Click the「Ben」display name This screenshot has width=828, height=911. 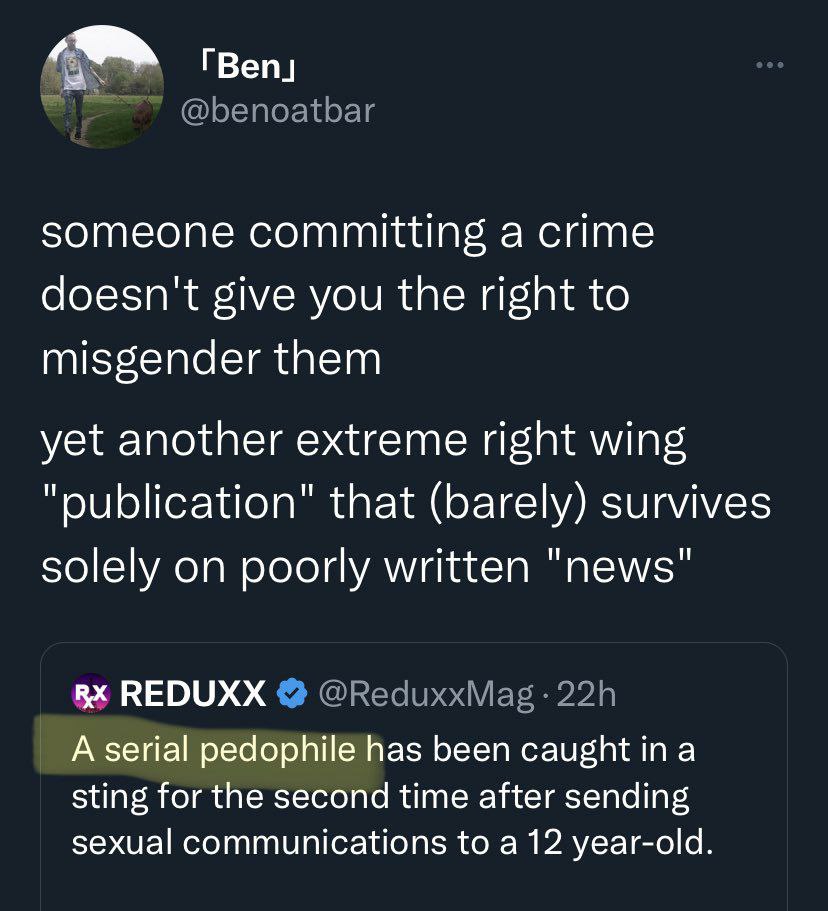coord(244,68)
